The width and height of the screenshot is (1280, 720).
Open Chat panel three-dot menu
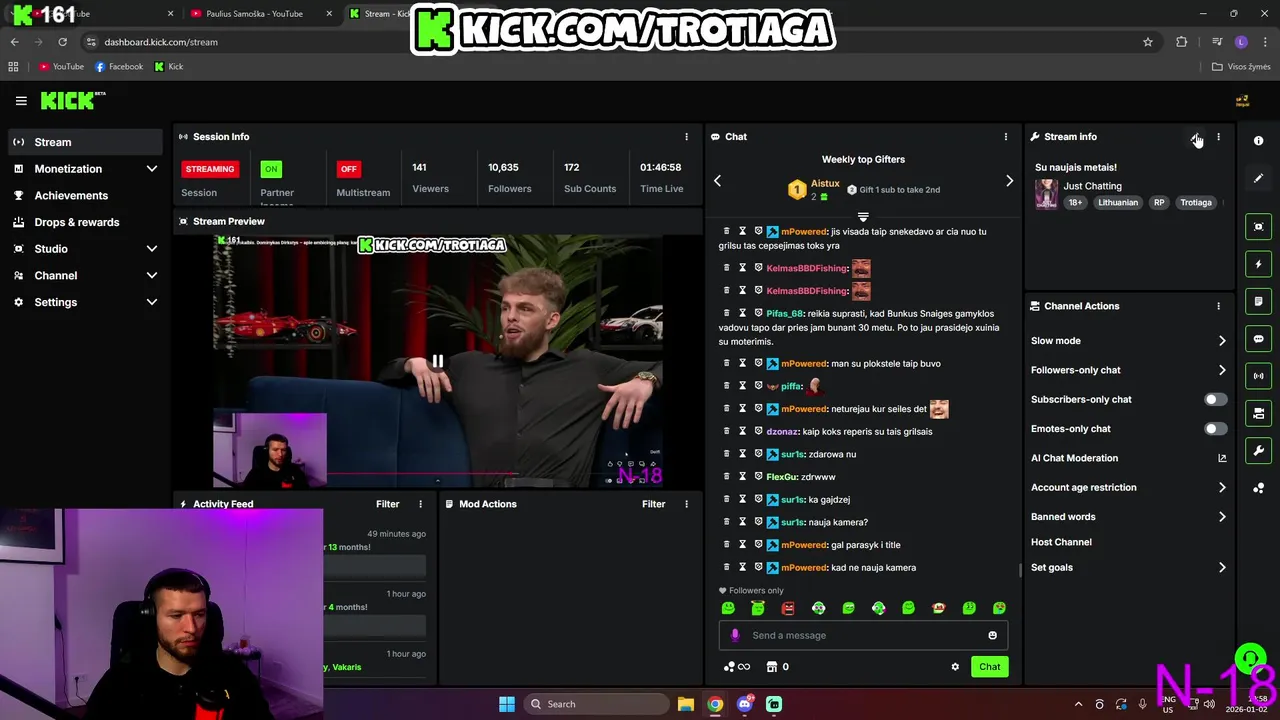click(x=1006, y=137)
